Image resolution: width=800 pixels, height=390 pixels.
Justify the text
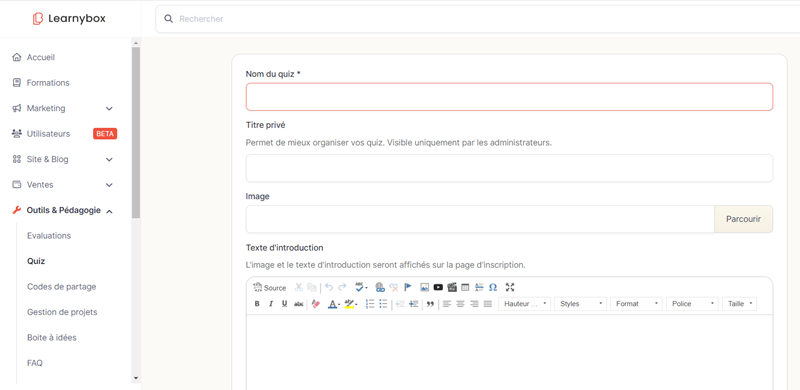[488, 304]
